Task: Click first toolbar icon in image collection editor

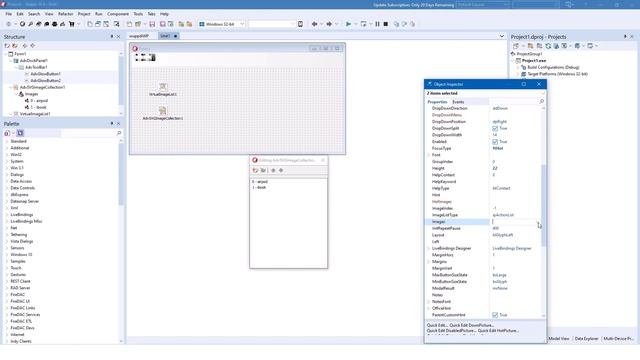Action: point(256,170)
